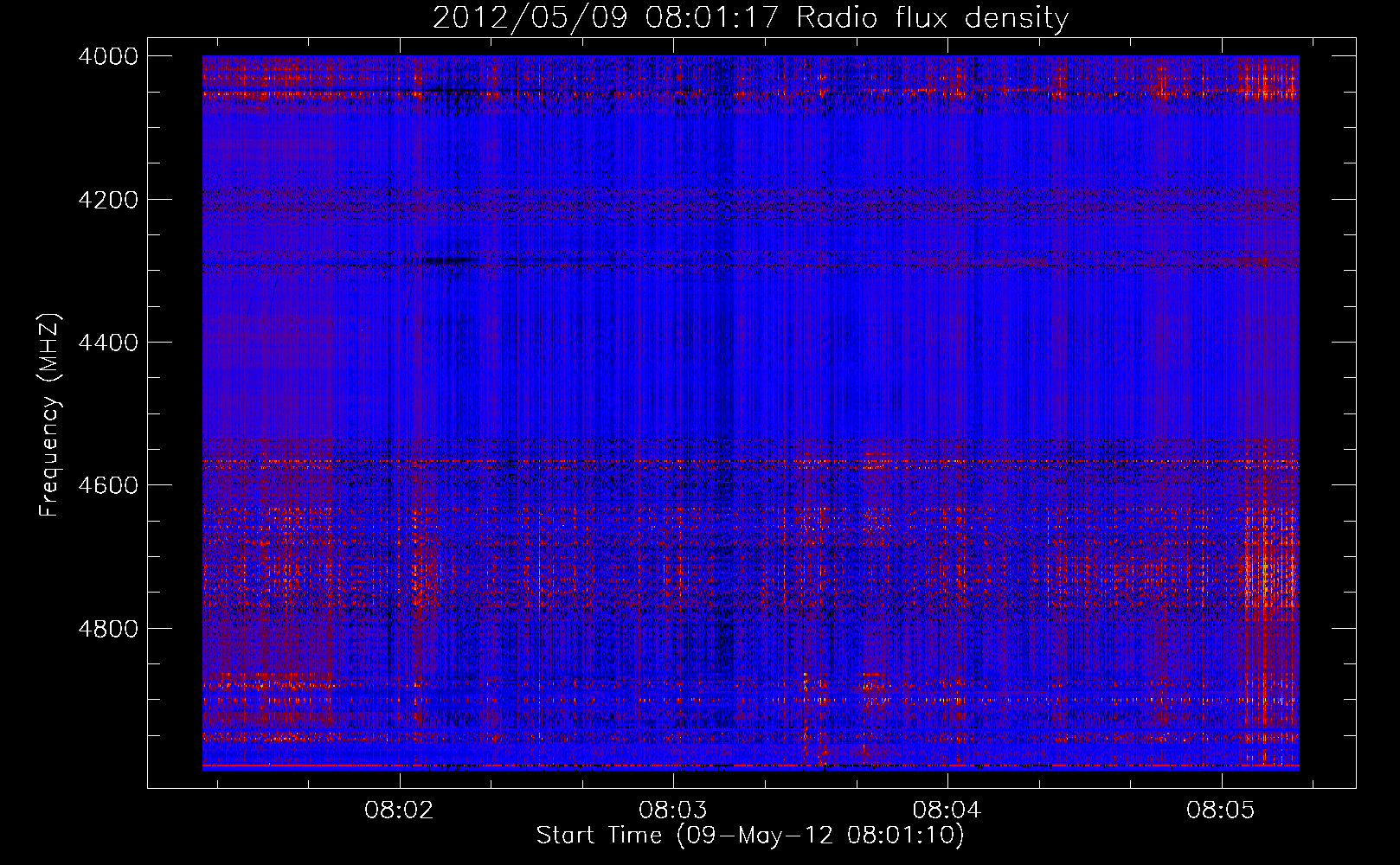Image resolution: width=1400 pixels, height=865 pixels.
Task: Select the 4400 frequency axis label
Action: point(108,343)
